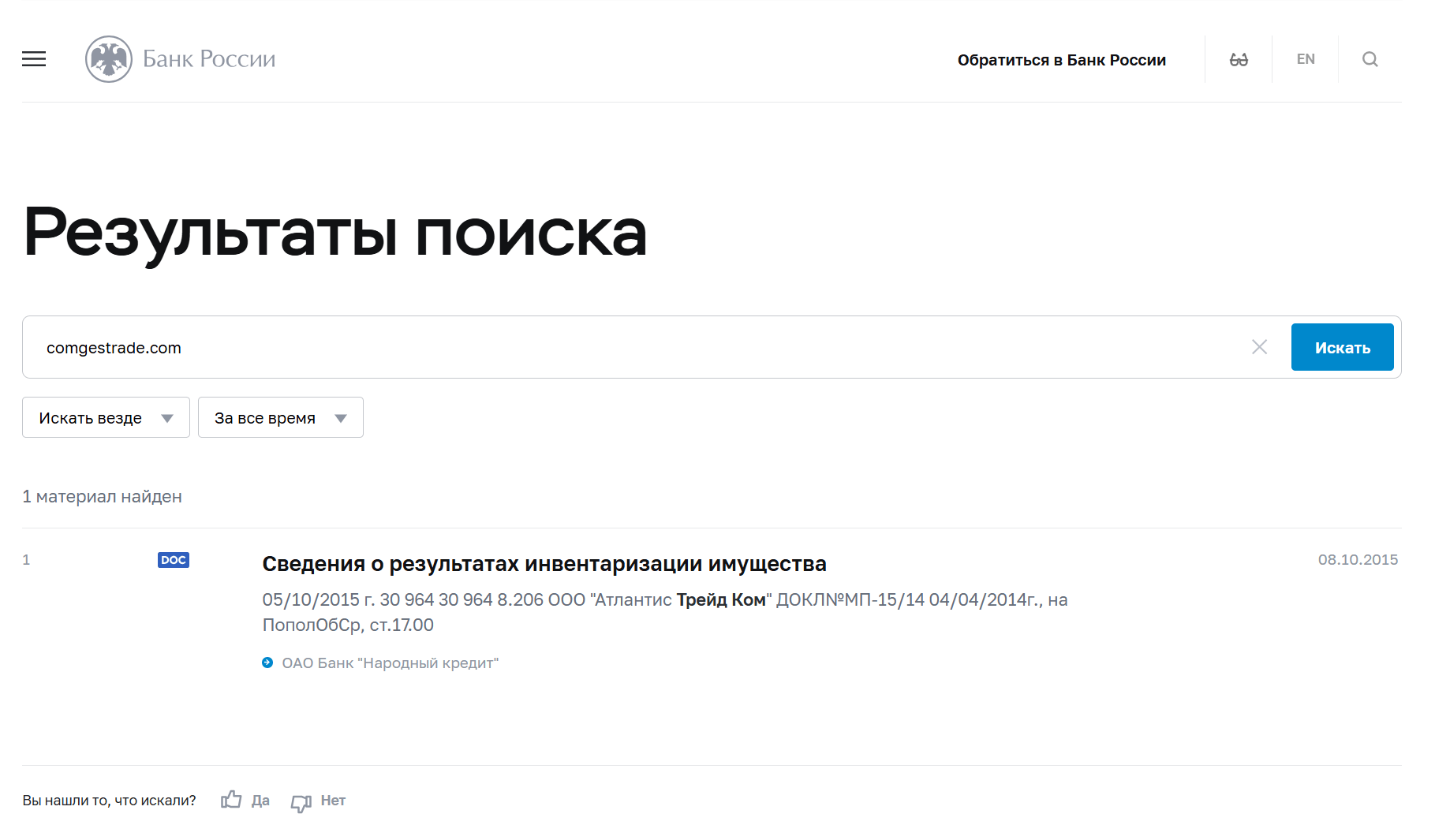Image resolution: width=1435 pixels, height=840 pixels.
Task: Open "Обратиться в Банк России" link
Action: [1061, 60]
